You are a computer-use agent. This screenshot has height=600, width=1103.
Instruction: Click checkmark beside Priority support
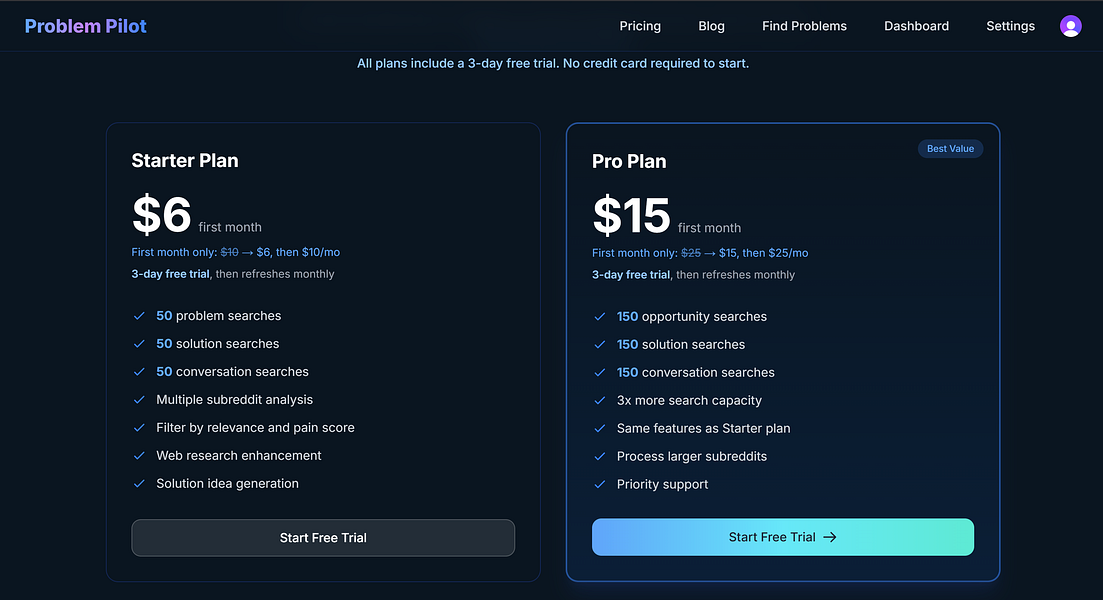point(600,485)
